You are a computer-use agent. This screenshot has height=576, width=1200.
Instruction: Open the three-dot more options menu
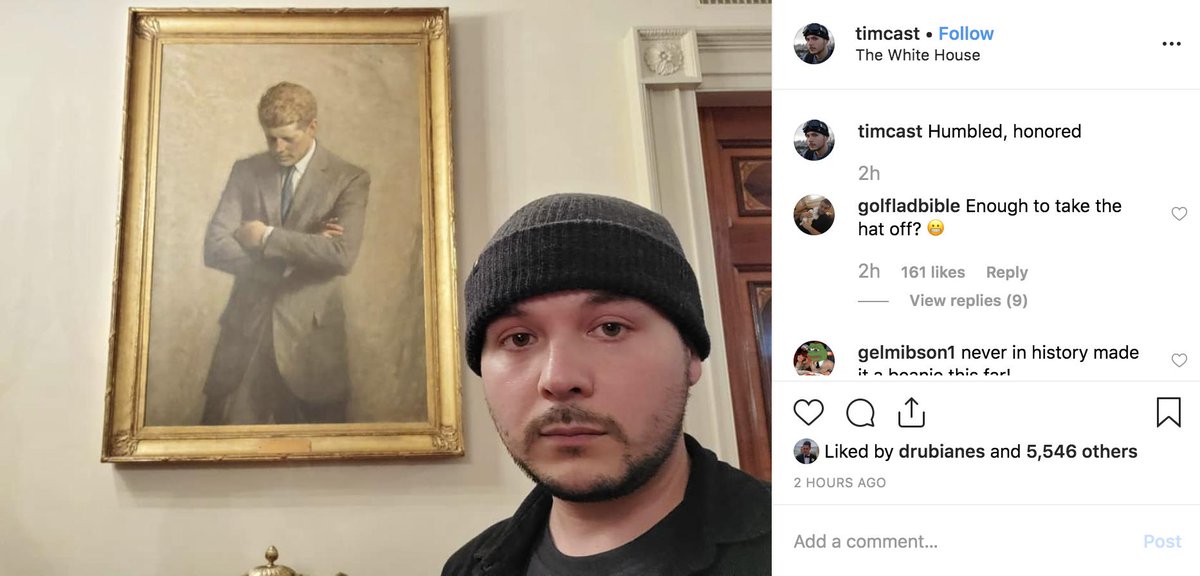[1171, 44]
